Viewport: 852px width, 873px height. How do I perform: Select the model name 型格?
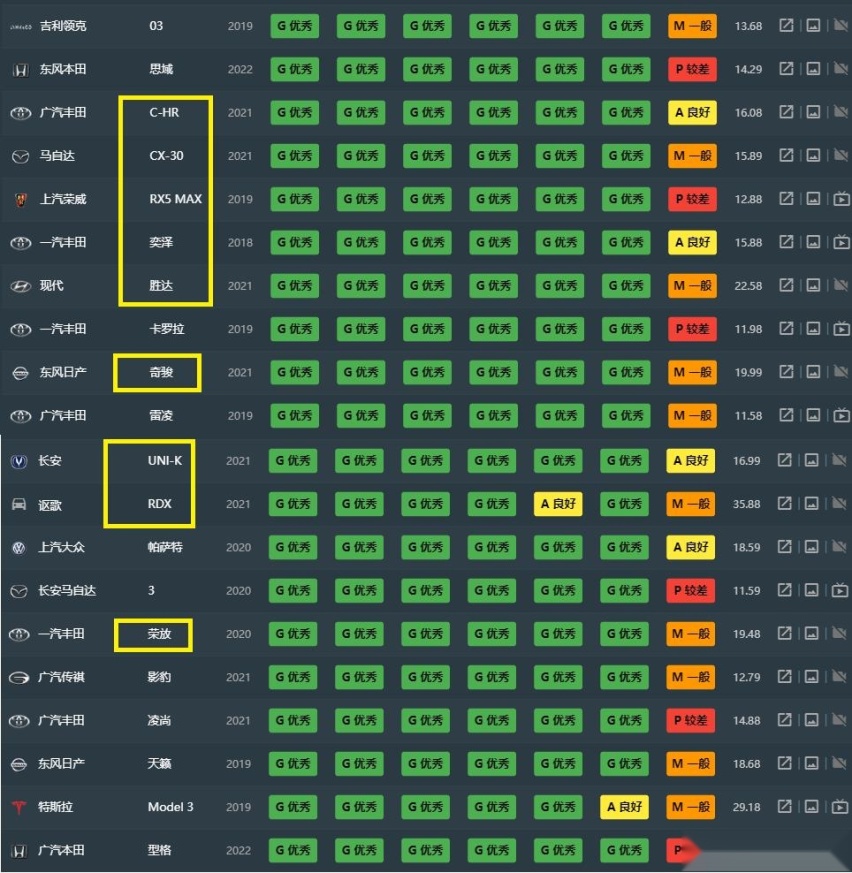point(159,850)
